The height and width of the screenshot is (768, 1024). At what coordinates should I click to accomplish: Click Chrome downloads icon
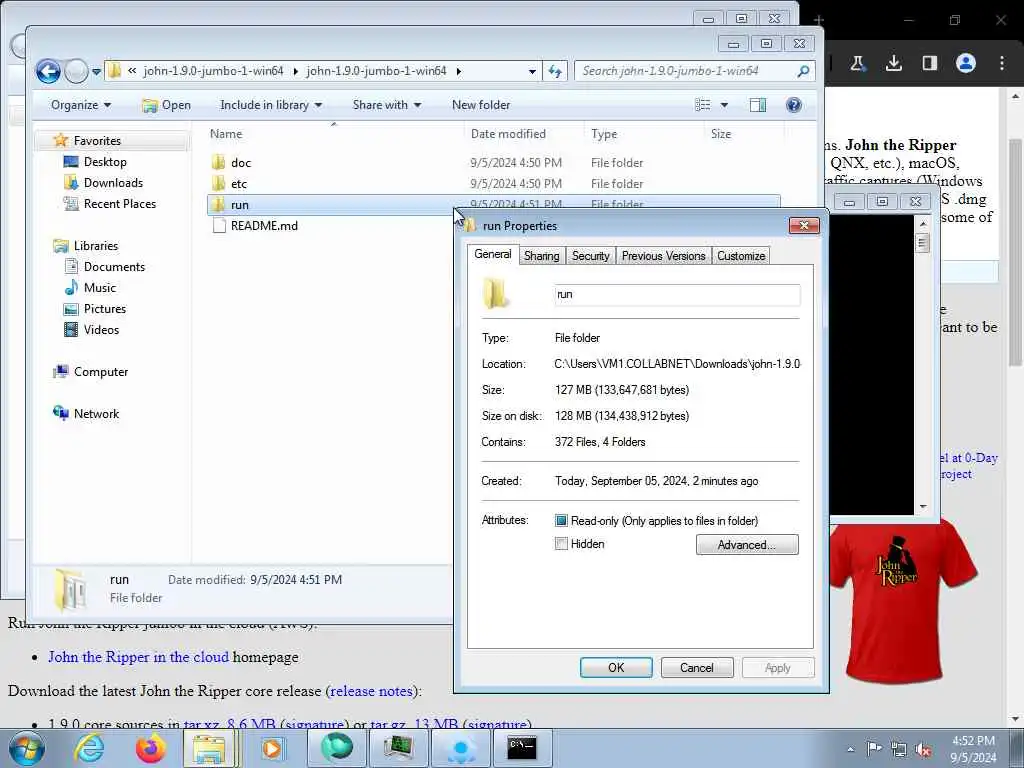(893, 63)
